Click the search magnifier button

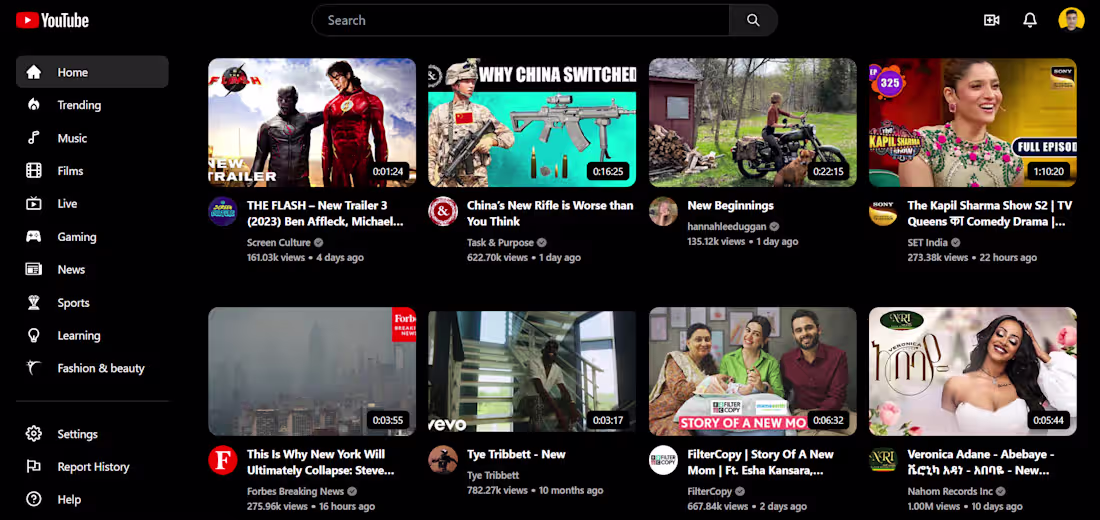tap(753, 20)
